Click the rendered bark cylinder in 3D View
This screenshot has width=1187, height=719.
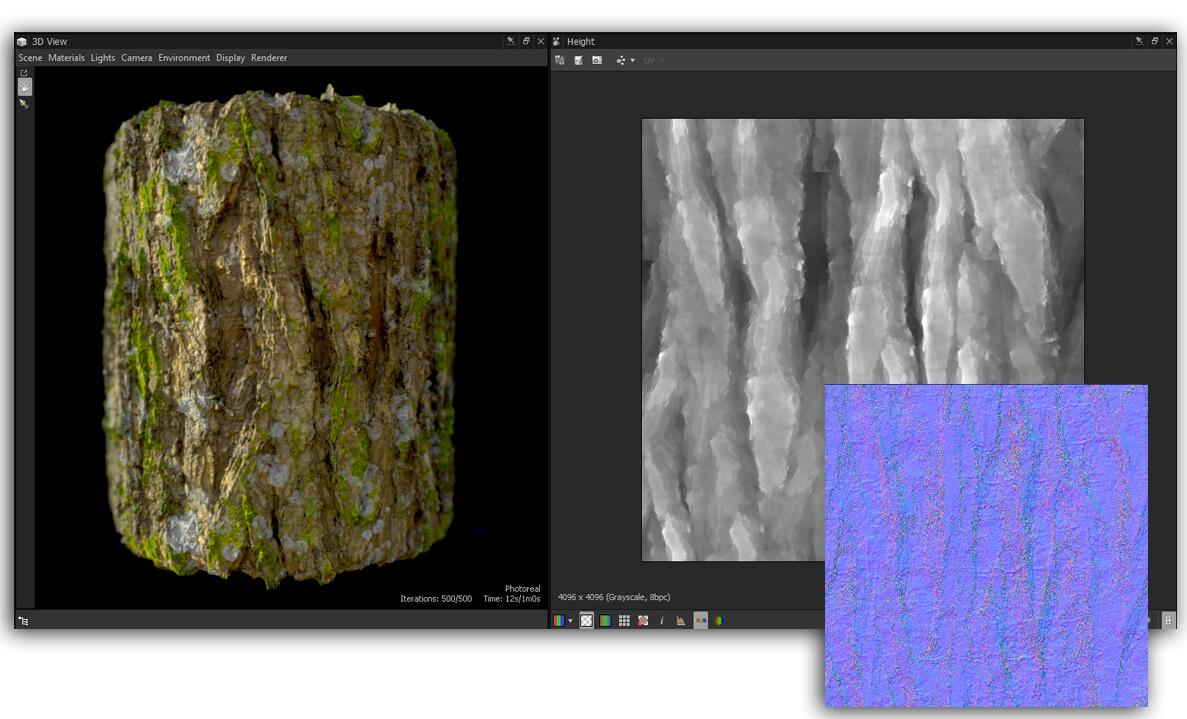[281, 336]
